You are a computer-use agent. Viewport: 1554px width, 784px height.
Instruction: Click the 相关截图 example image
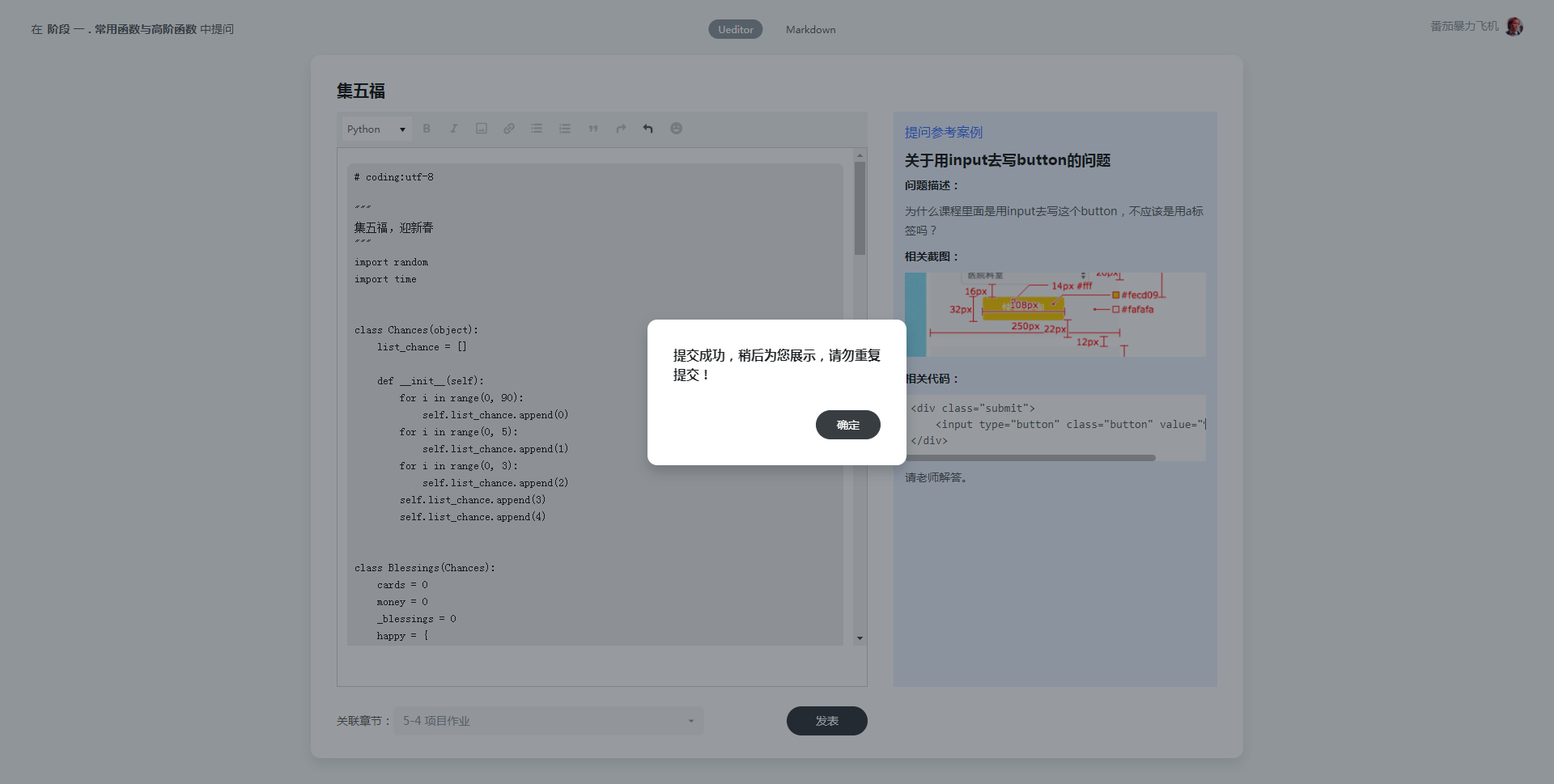[1055, 315]
